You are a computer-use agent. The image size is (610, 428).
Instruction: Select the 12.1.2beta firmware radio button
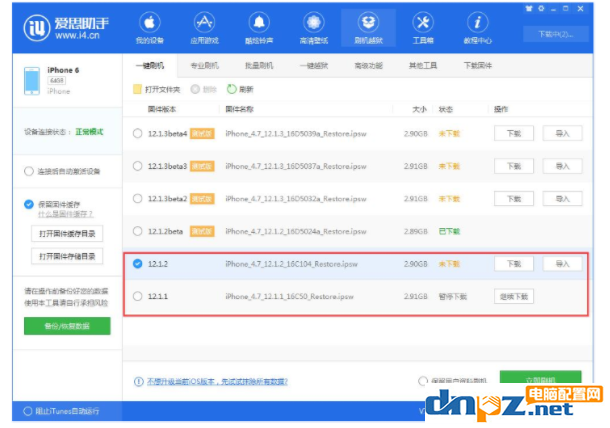point(137,231)
